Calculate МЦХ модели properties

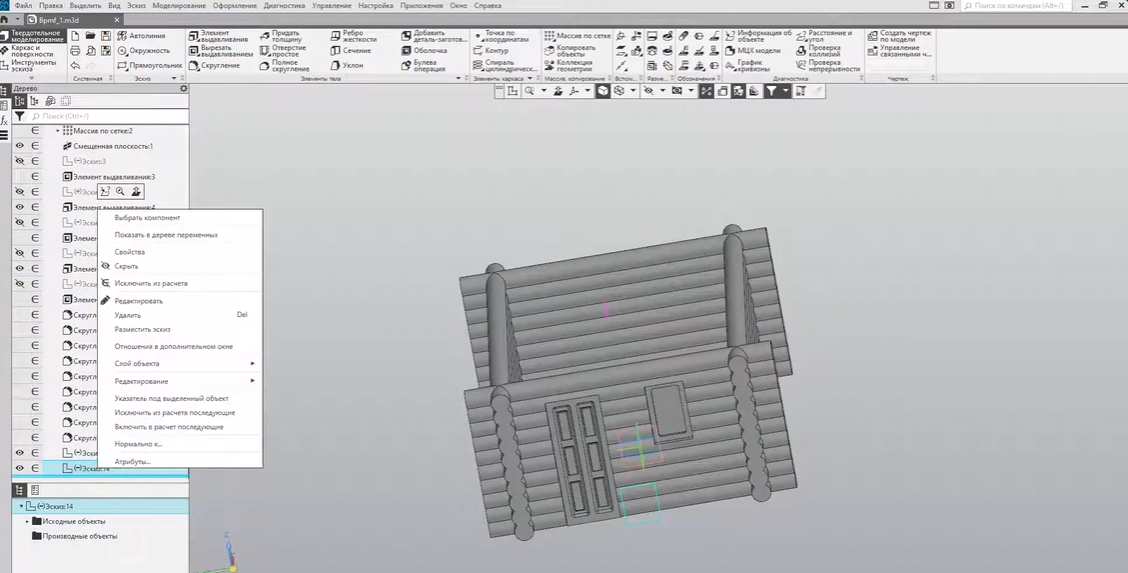(752, 50)
